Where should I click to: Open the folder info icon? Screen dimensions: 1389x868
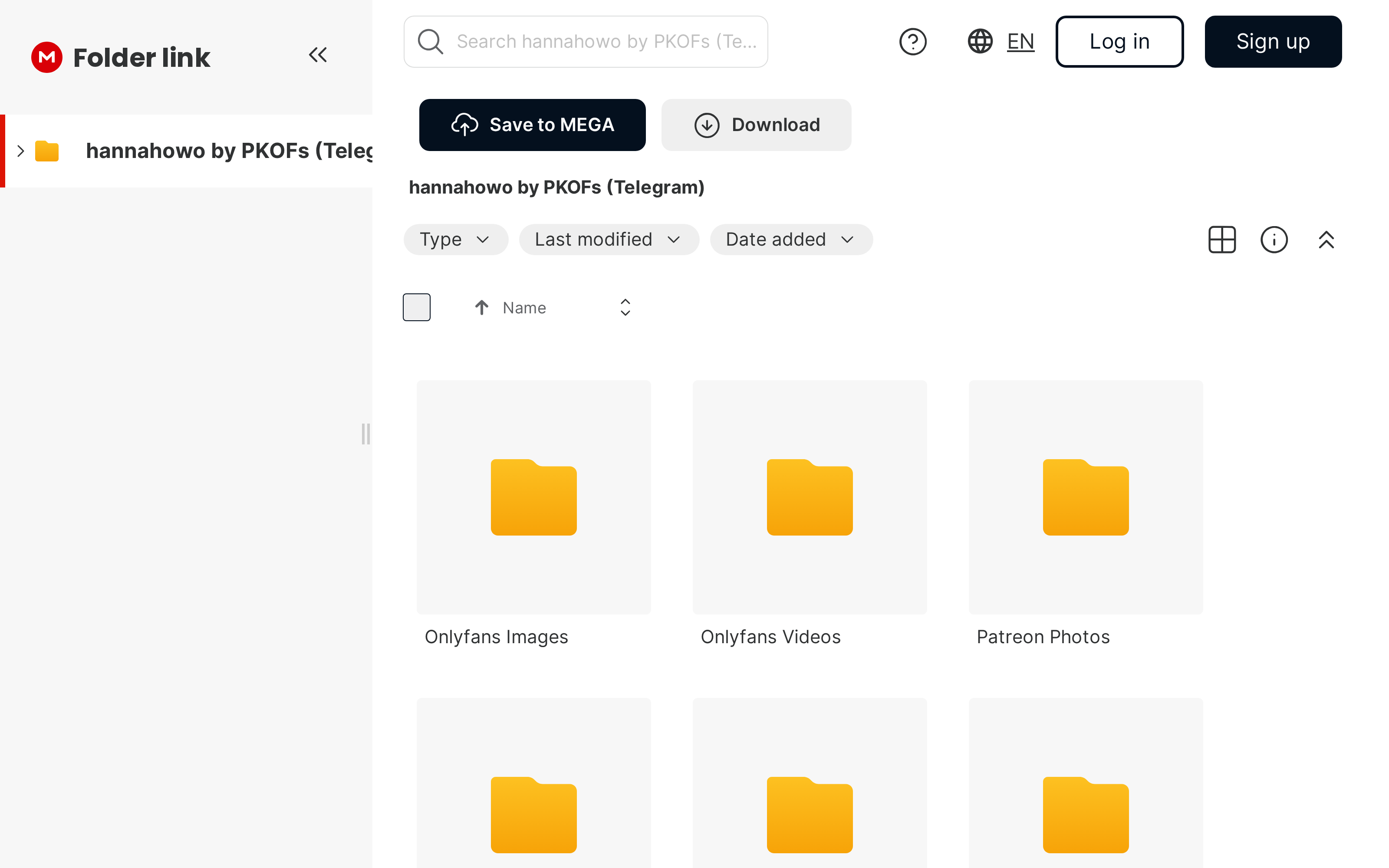click(1274, 240)
